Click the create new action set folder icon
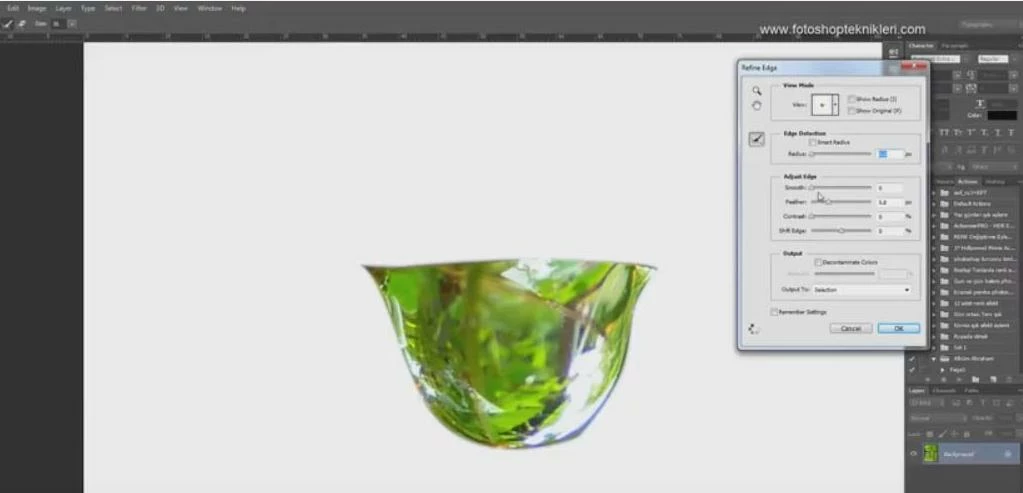Image resolution: width=1023 pixels, height=493 pixels. pyautogui.click(x=975, y=380)
